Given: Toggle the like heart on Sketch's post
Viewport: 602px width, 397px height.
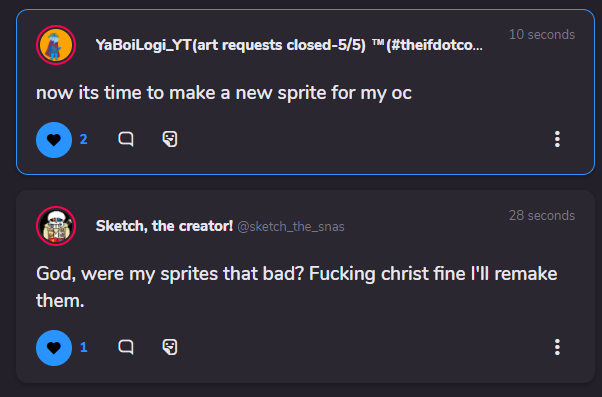Looking at the screenshot, I should click(x=54, y=348).
